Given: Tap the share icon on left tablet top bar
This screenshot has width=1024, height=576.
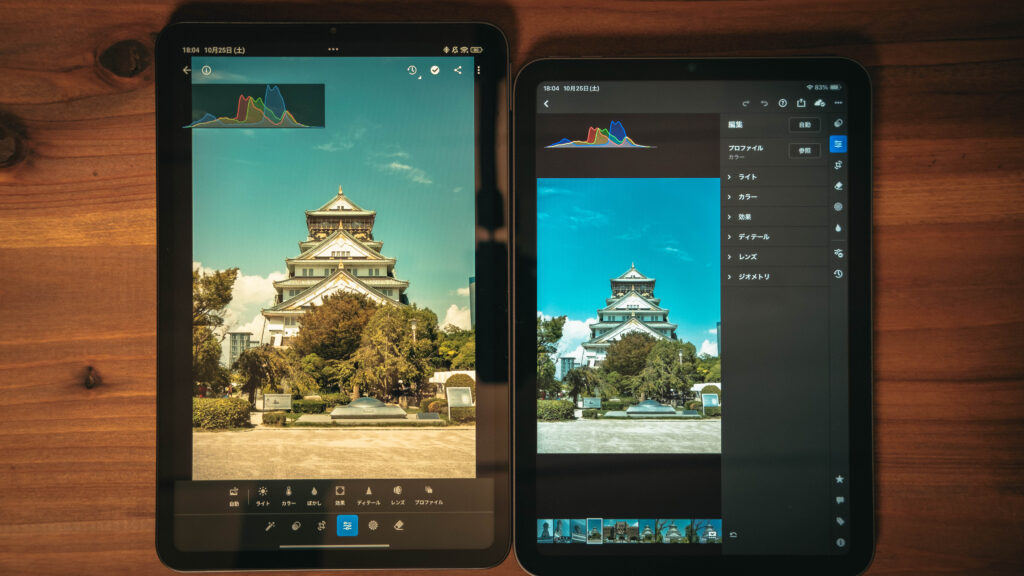Looking at the screenshot, I should coord(457,71).
